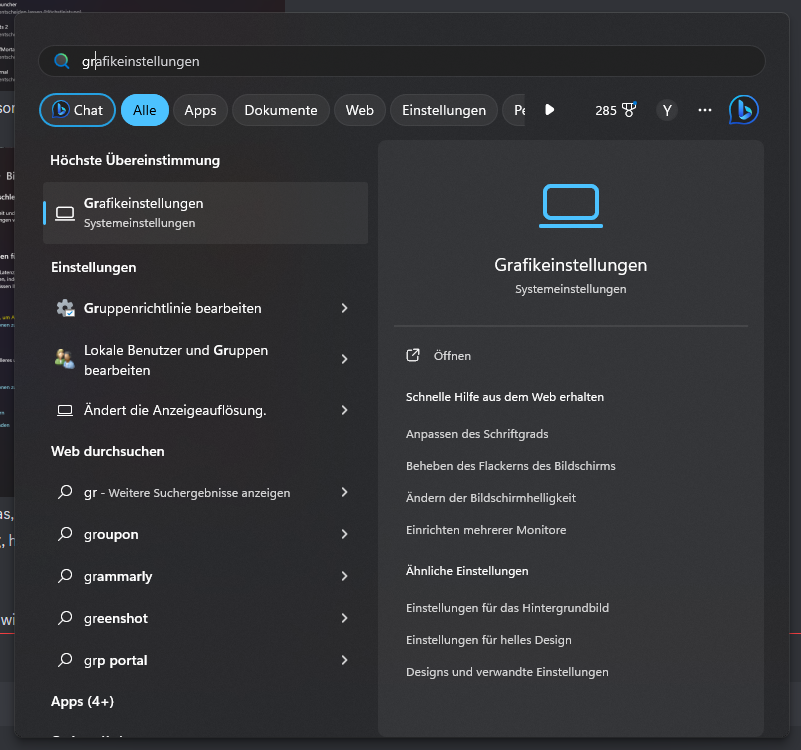Click search icon beside gr web suggestion

[x=65, y=492]
